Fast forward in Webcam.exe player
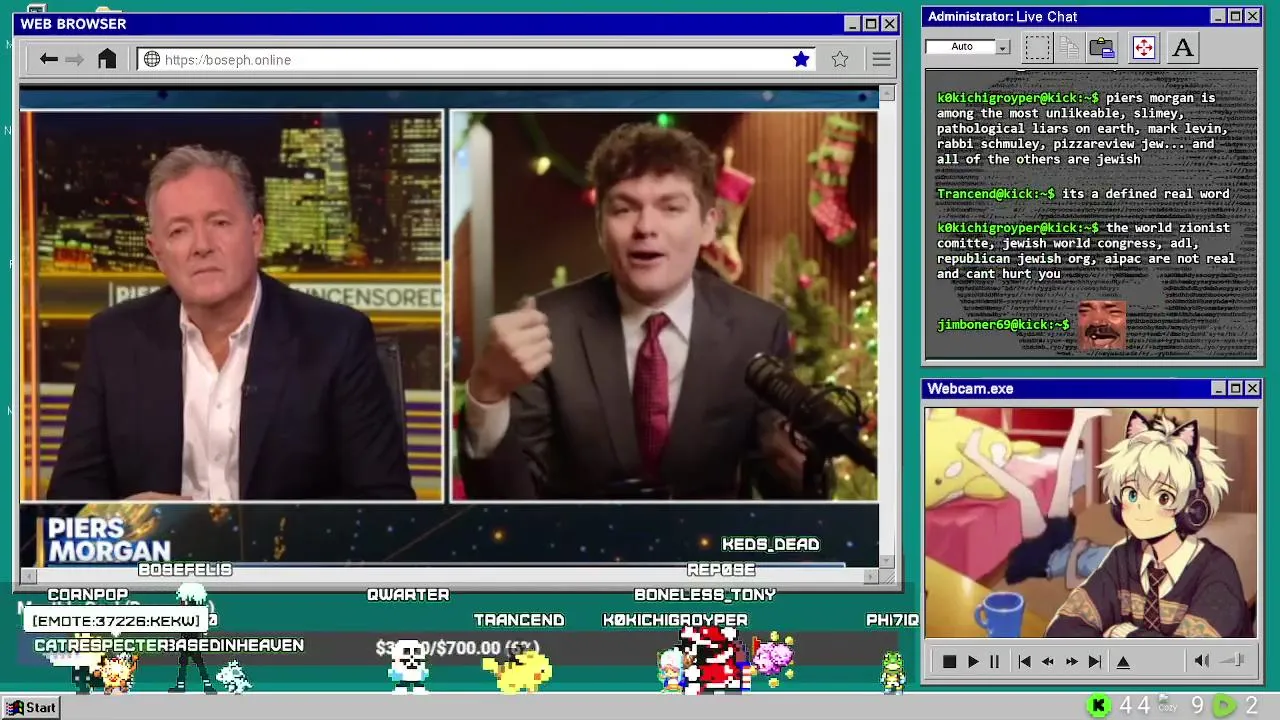This screenshot has height=720, width=1280. (x=1072, y=661)
